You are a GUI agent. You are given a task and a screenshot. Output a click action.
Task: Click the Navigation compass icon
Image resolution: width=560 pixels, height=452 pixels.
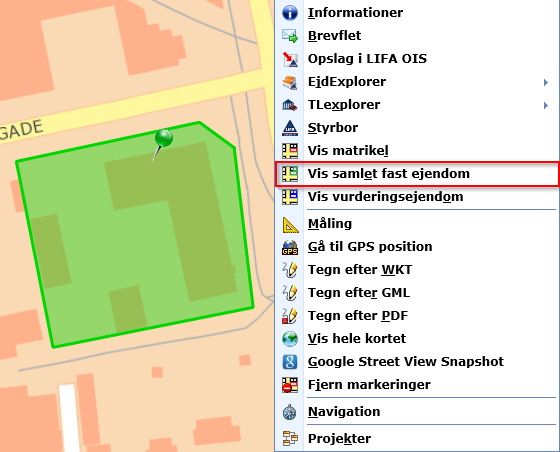[x=290, y=412]
